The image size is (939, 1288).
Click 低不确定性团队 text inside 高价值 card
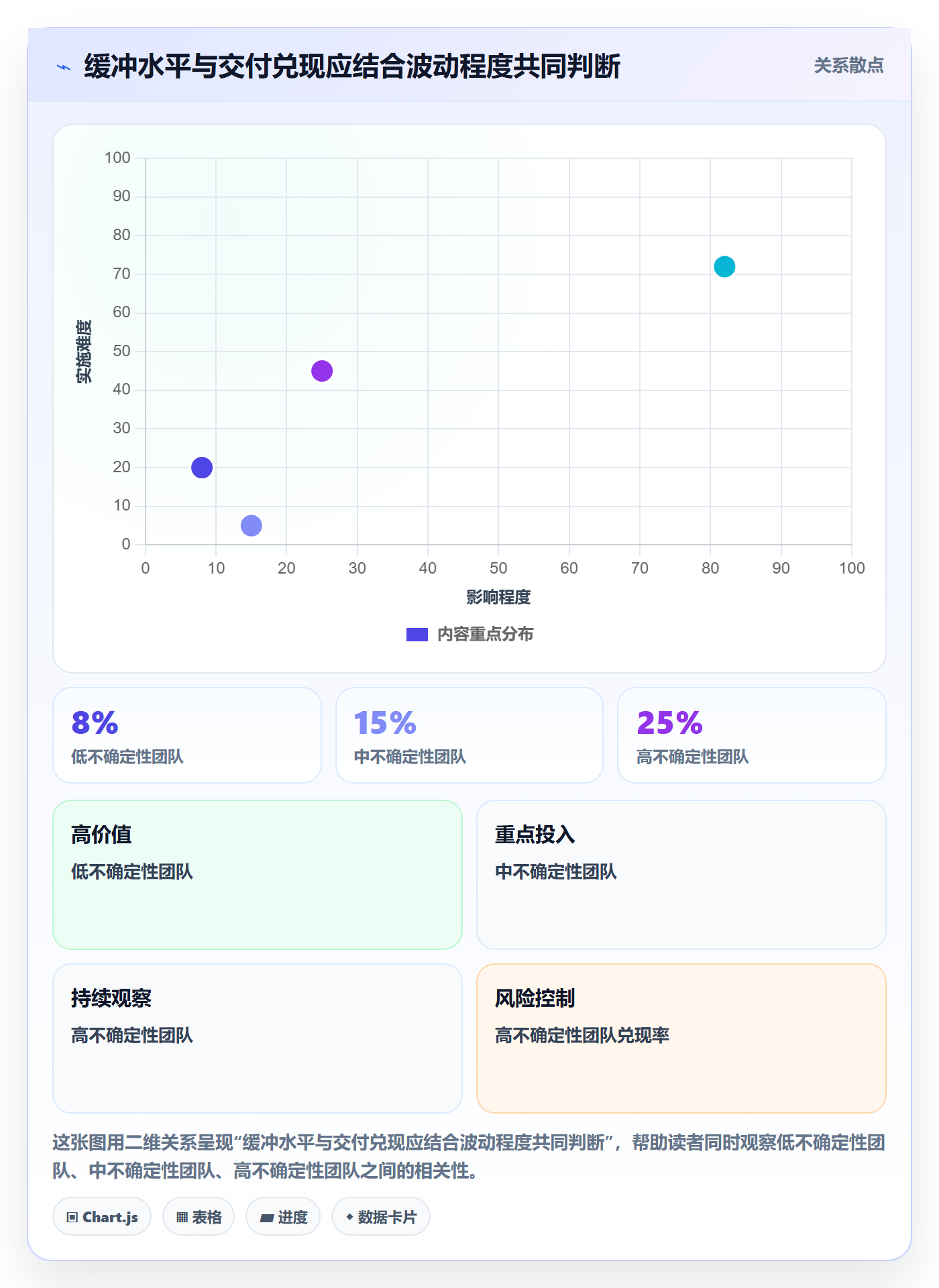point(132,871)
